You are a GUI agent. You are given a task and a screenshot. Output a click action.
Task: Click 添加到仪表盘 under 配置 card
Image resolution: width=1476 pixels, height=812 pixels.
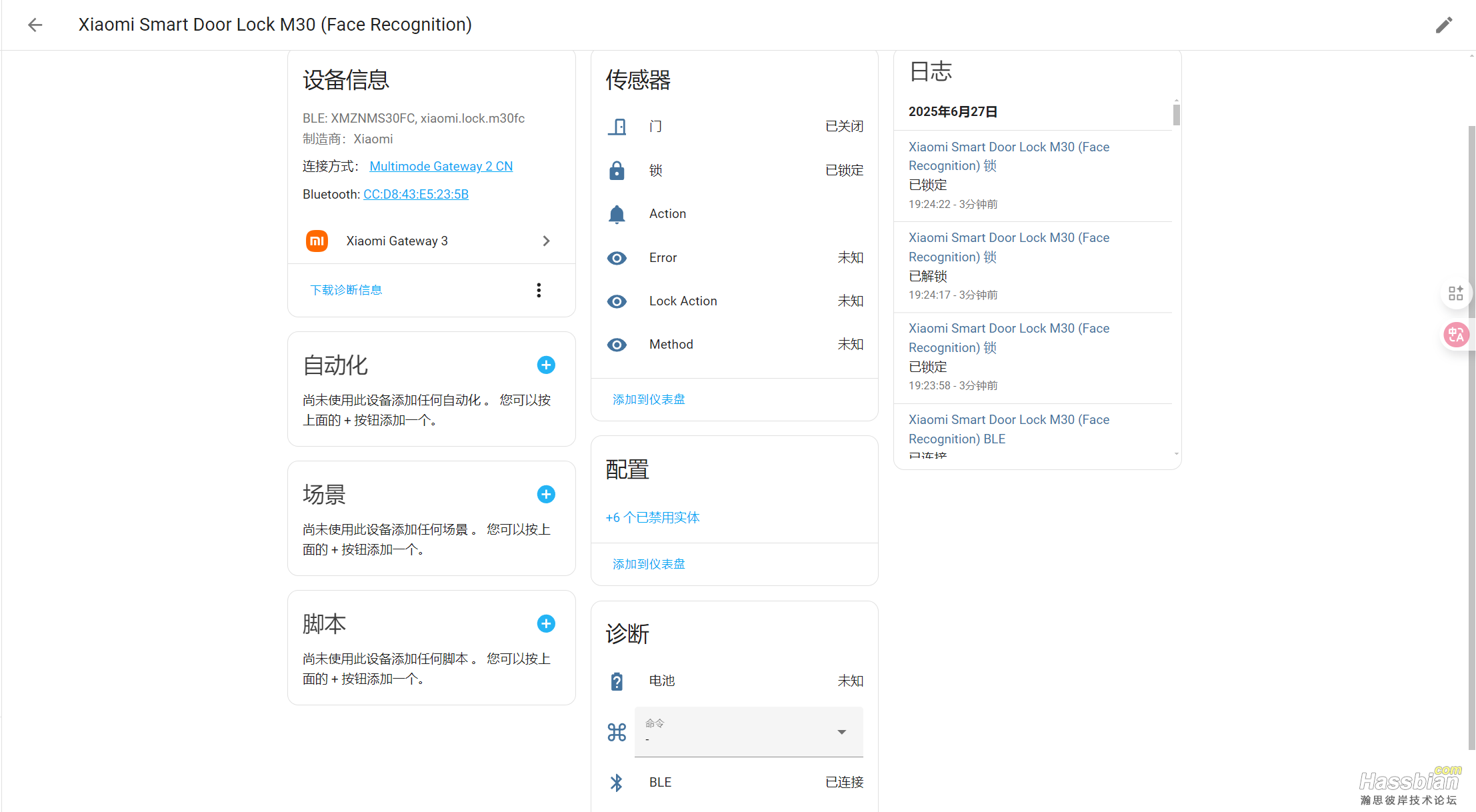click(649, 564)
